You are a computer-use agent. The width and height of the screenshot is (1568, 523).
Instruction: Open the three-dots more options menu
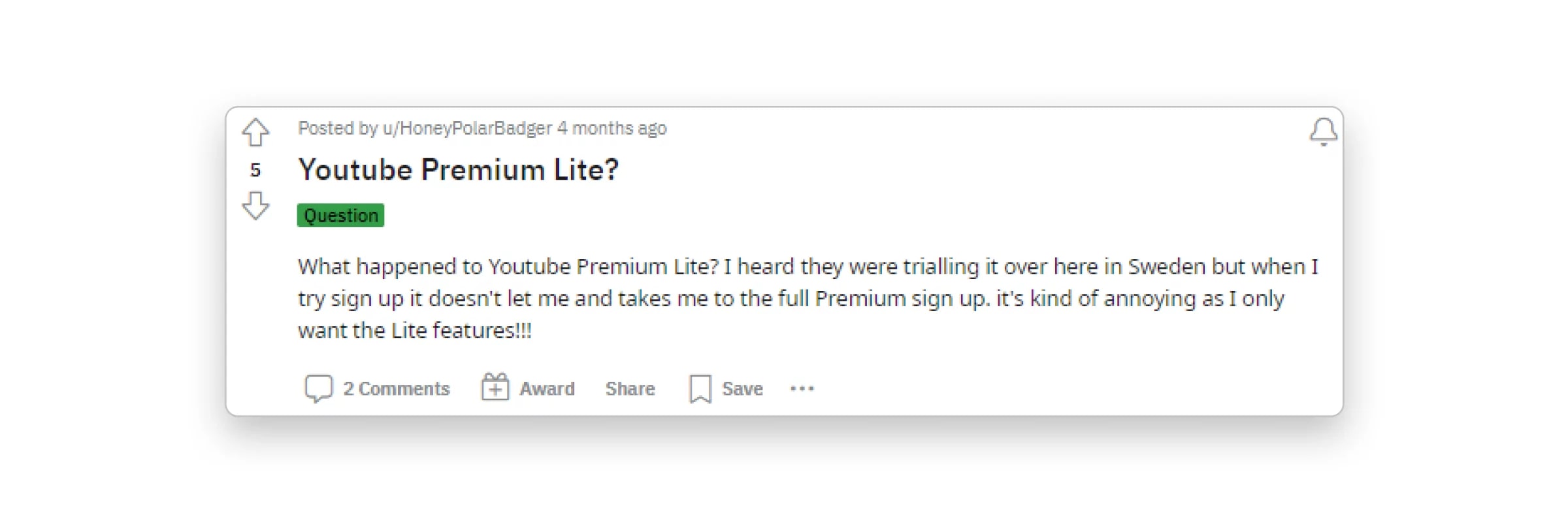[x=802, y=389]
